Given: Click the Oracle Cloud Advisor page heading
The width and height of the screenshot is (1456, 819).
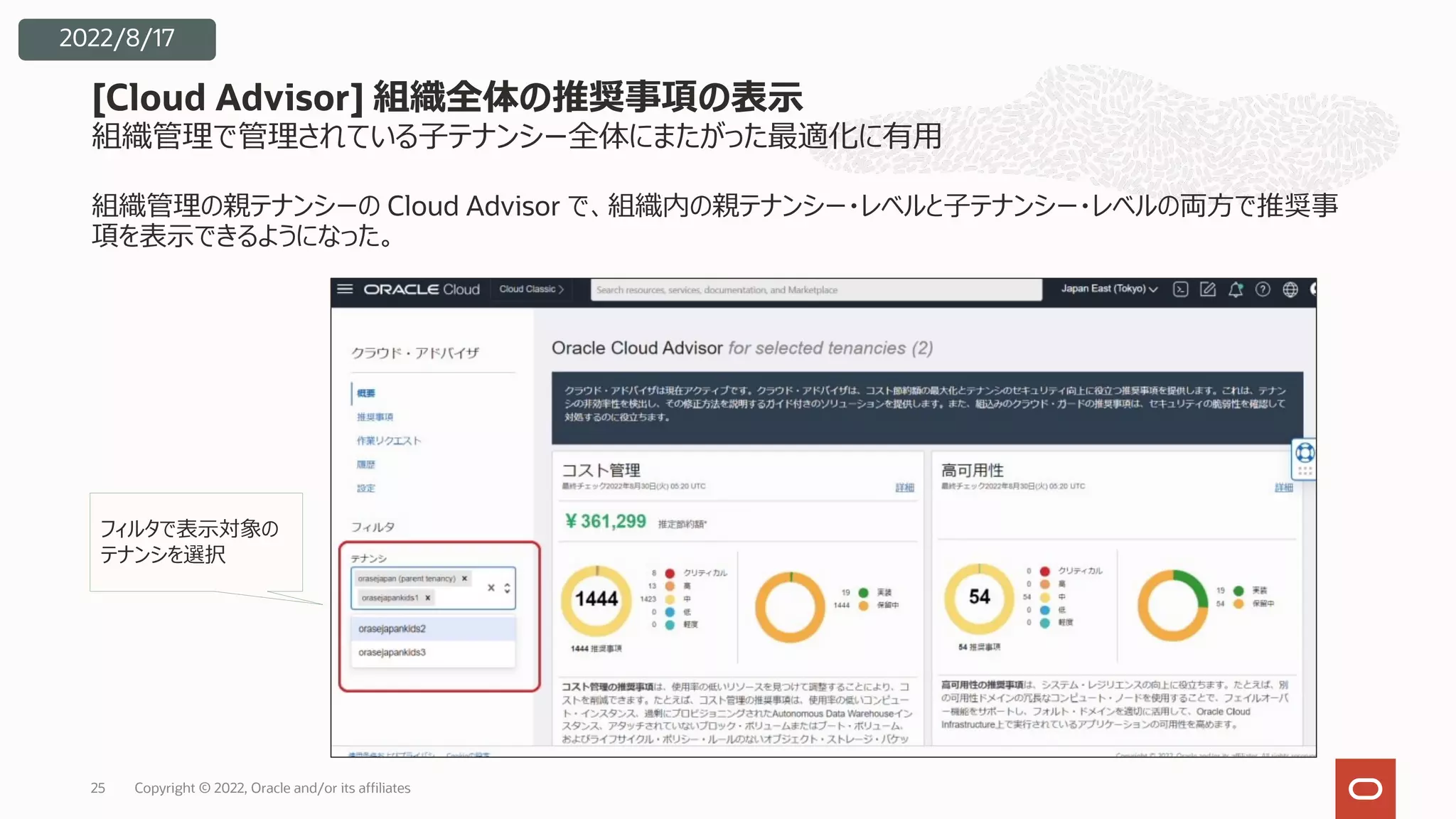Looking at the screenshot, I should 742,348.
